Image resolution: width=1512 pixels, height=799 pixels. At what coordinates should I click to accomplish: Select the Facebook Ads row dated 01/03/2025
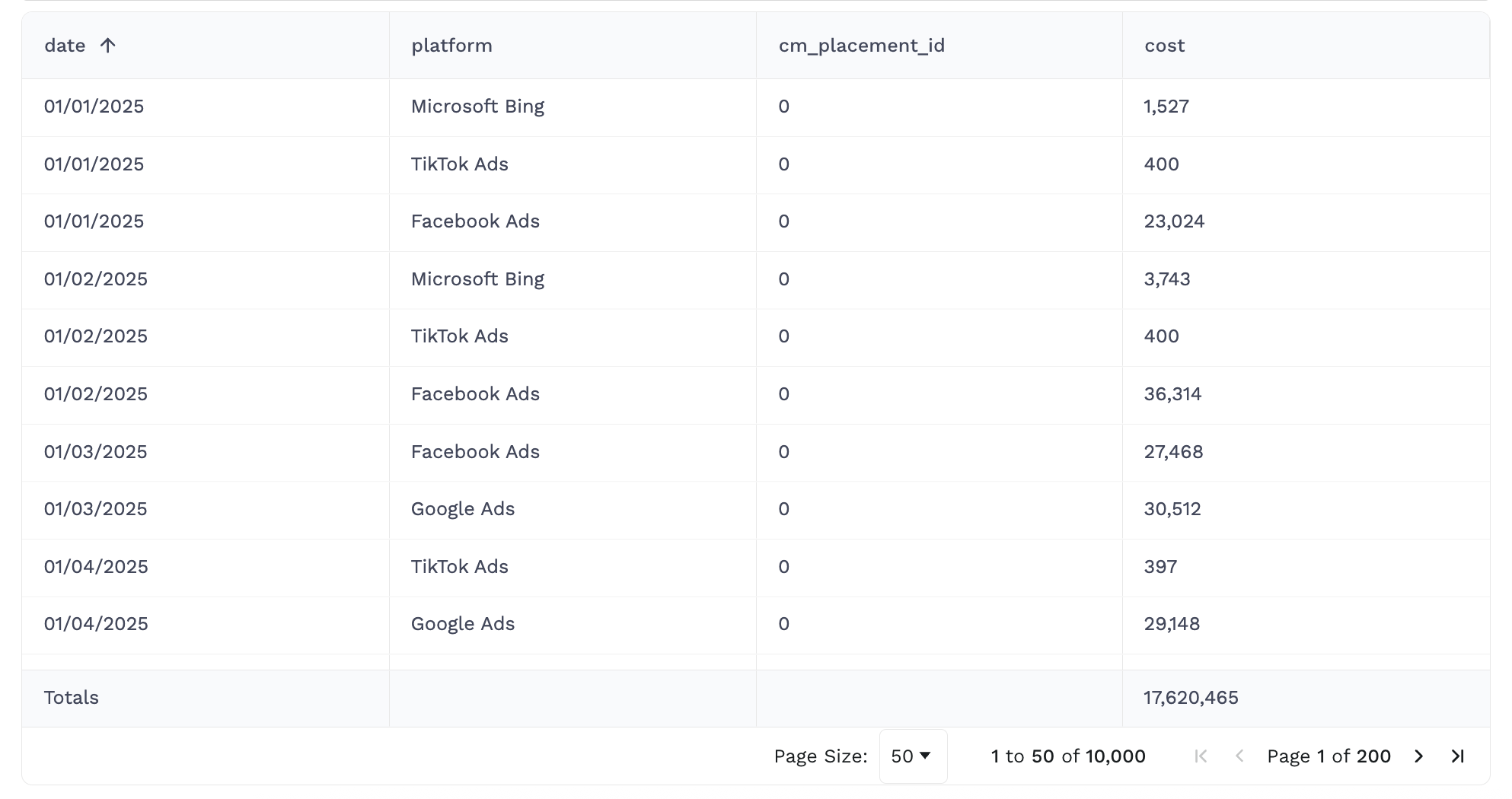tap(475, 451)
